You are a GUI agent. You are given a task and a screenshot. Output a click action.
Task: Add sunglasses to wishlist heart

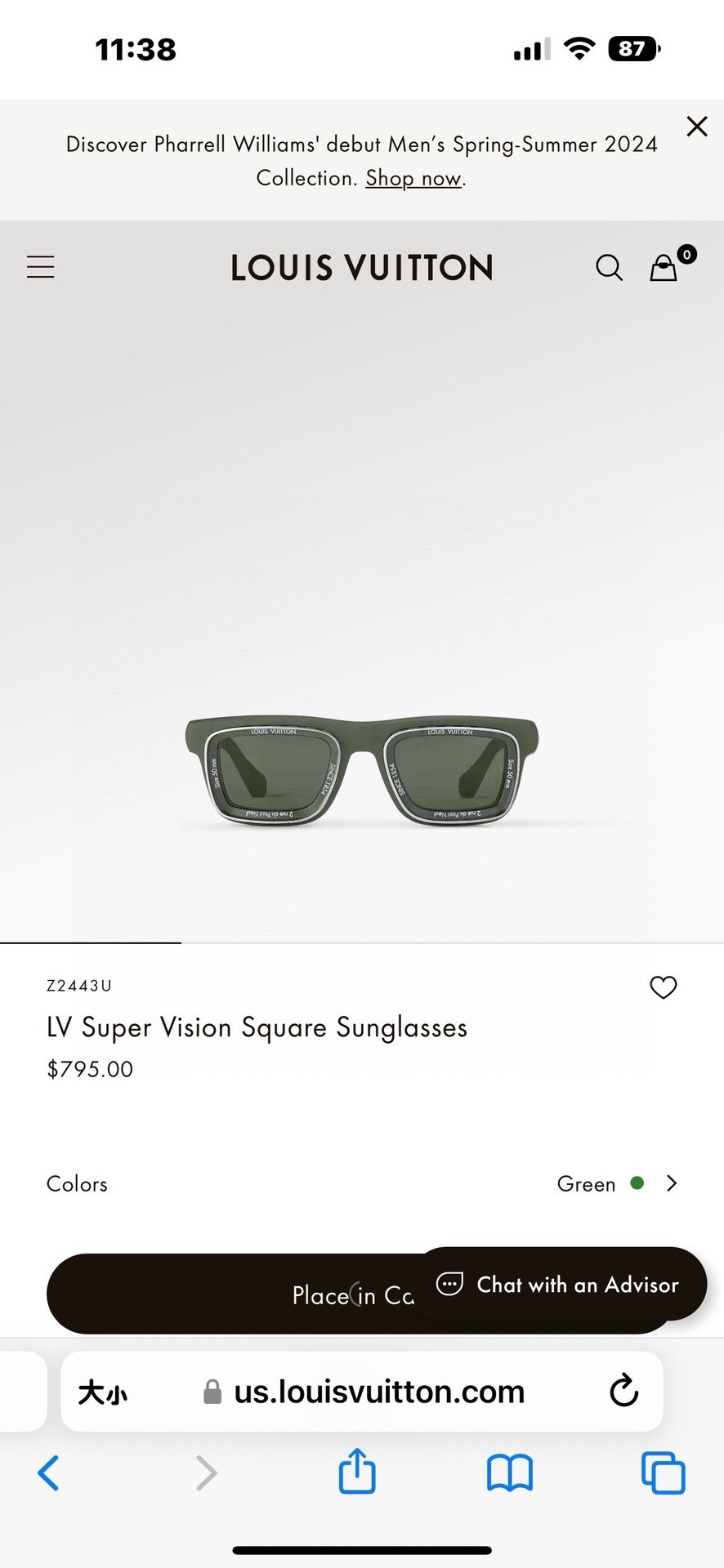pyautogui.click(x=663, y=987)
